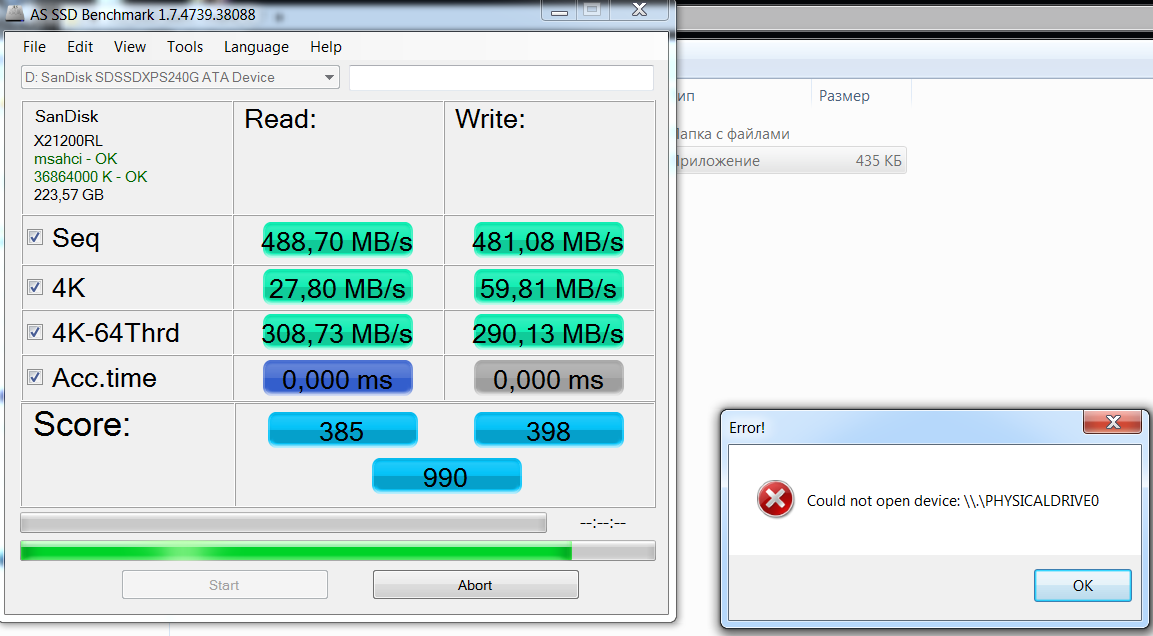
Task: Click the X21200RL firmware text
Action: tap(68, 140)
